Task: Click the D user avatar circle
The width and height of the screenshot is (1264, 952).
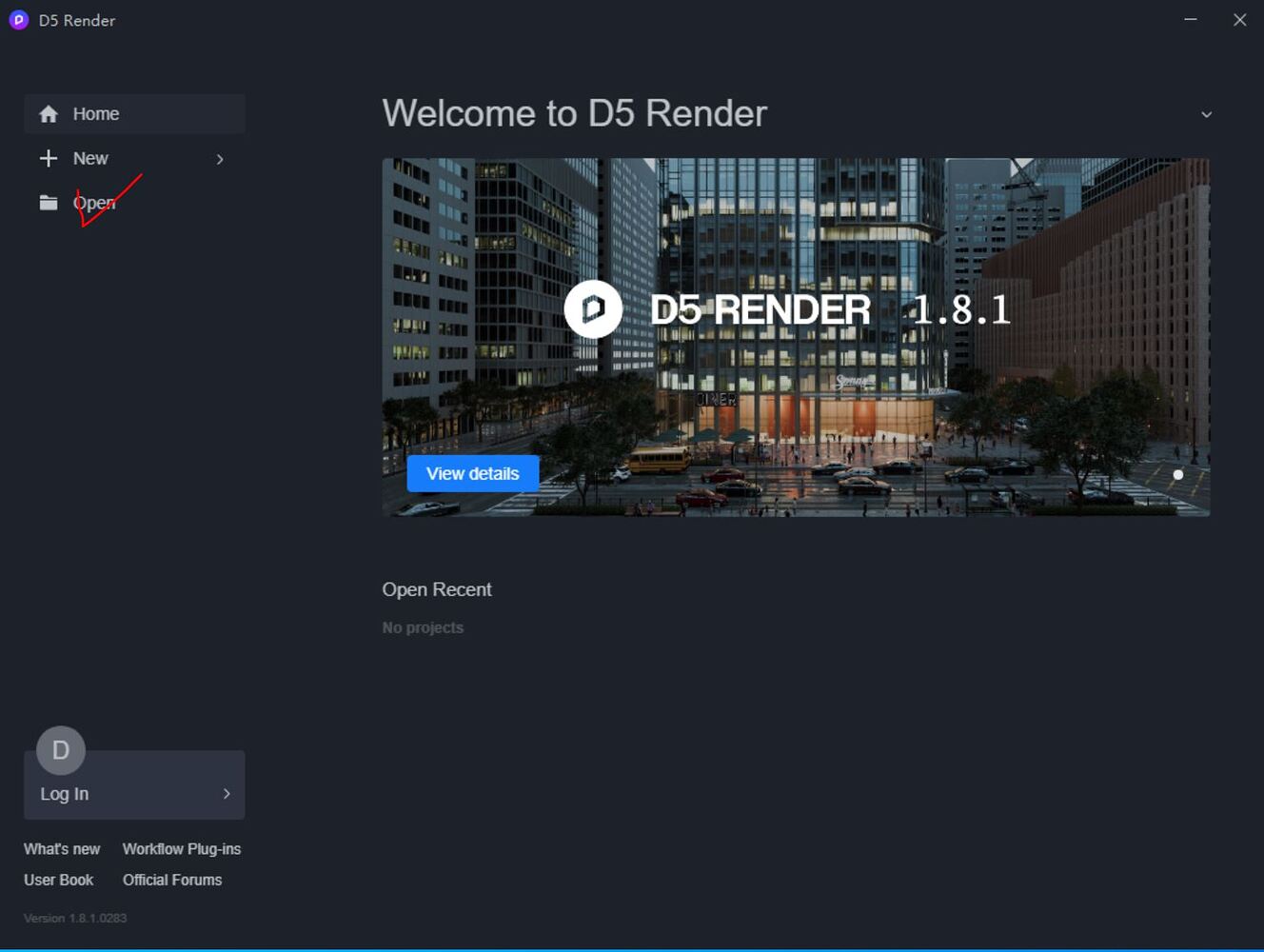Action: point(61,750)
